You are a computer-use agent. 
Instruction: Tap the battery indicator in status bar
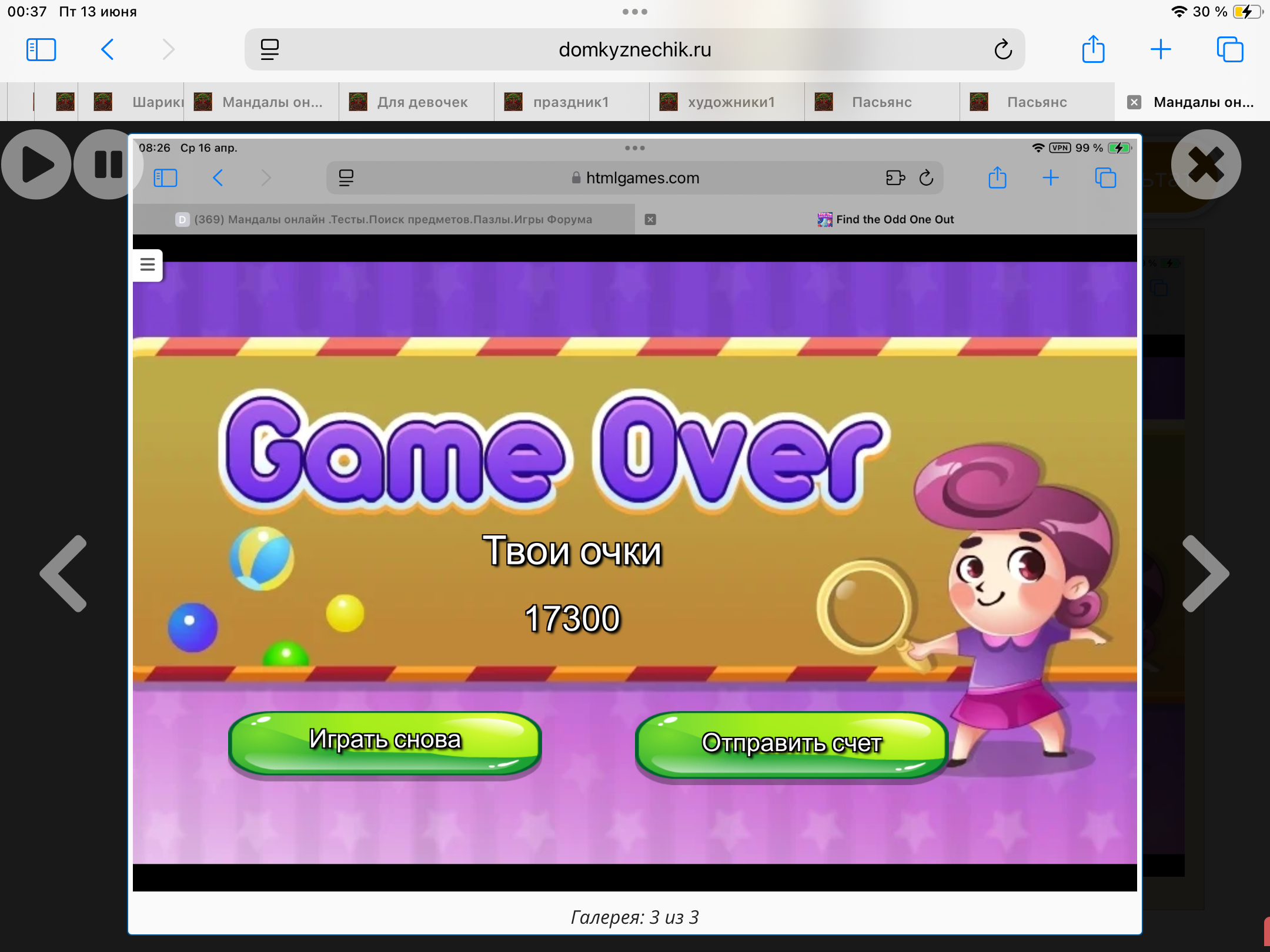pos(1247,12)
